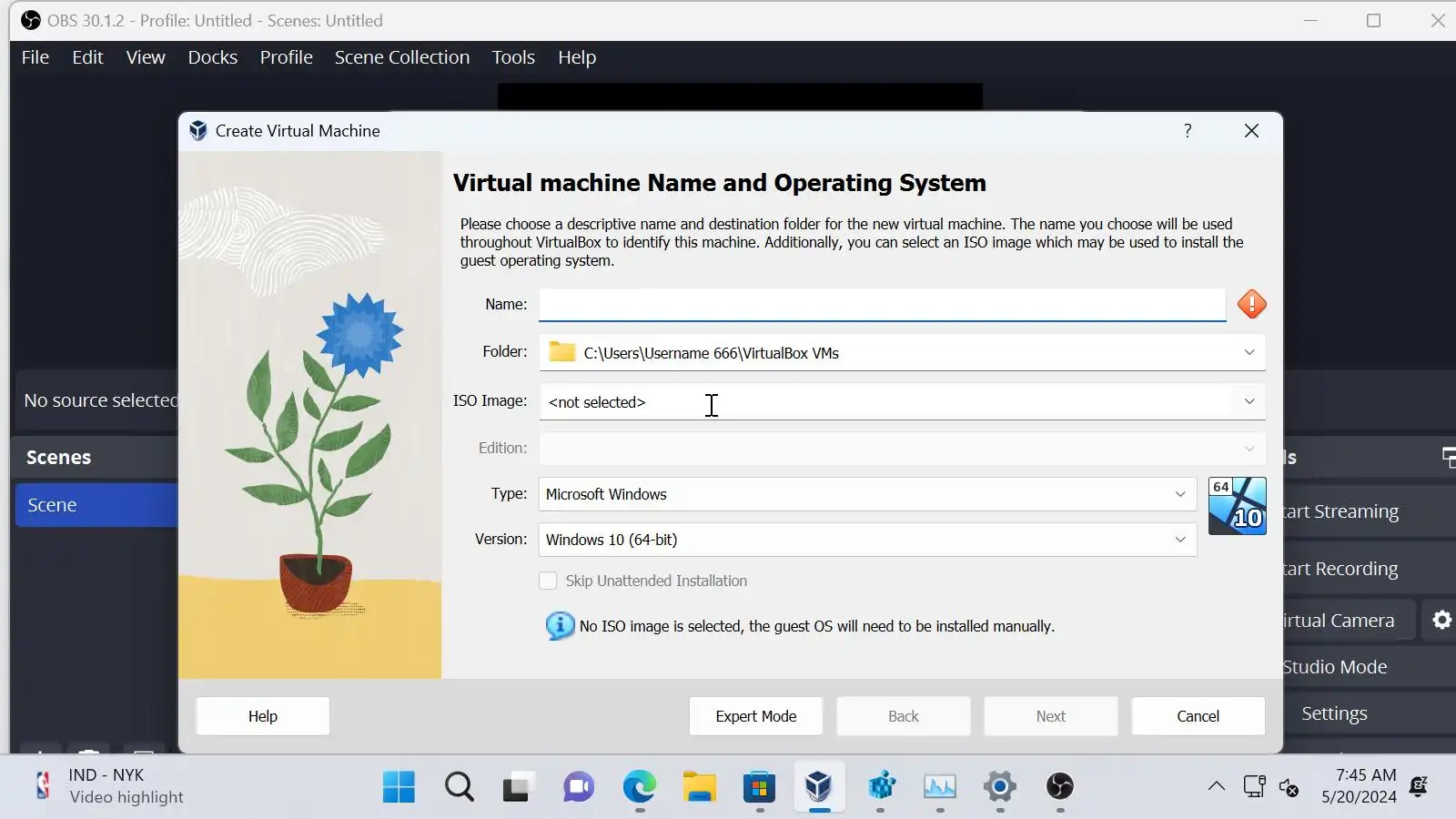1456x819 pixels.
Task: Expand the Folder dropdown
Action: (1249, 352)
